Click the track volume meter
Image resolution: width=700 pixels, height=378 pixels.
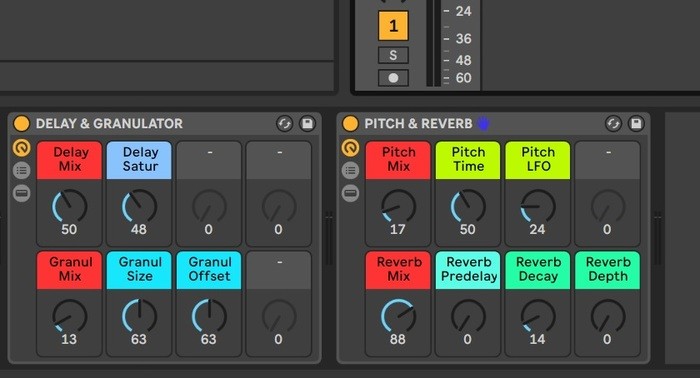pyautogui.click(x=433, y=43)
